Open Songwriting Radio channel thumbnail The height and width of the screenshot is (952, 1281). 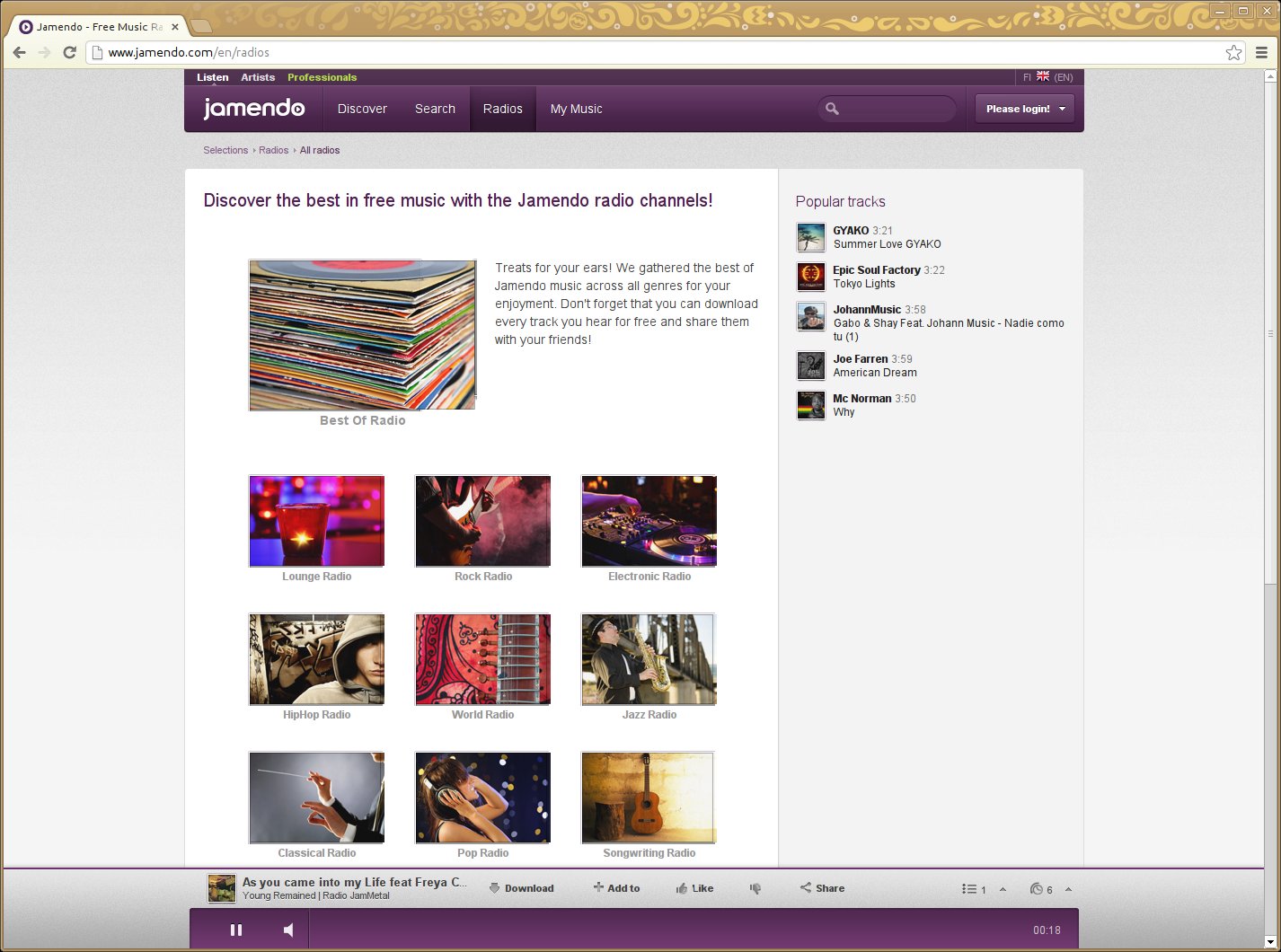(x=649, y=798)
